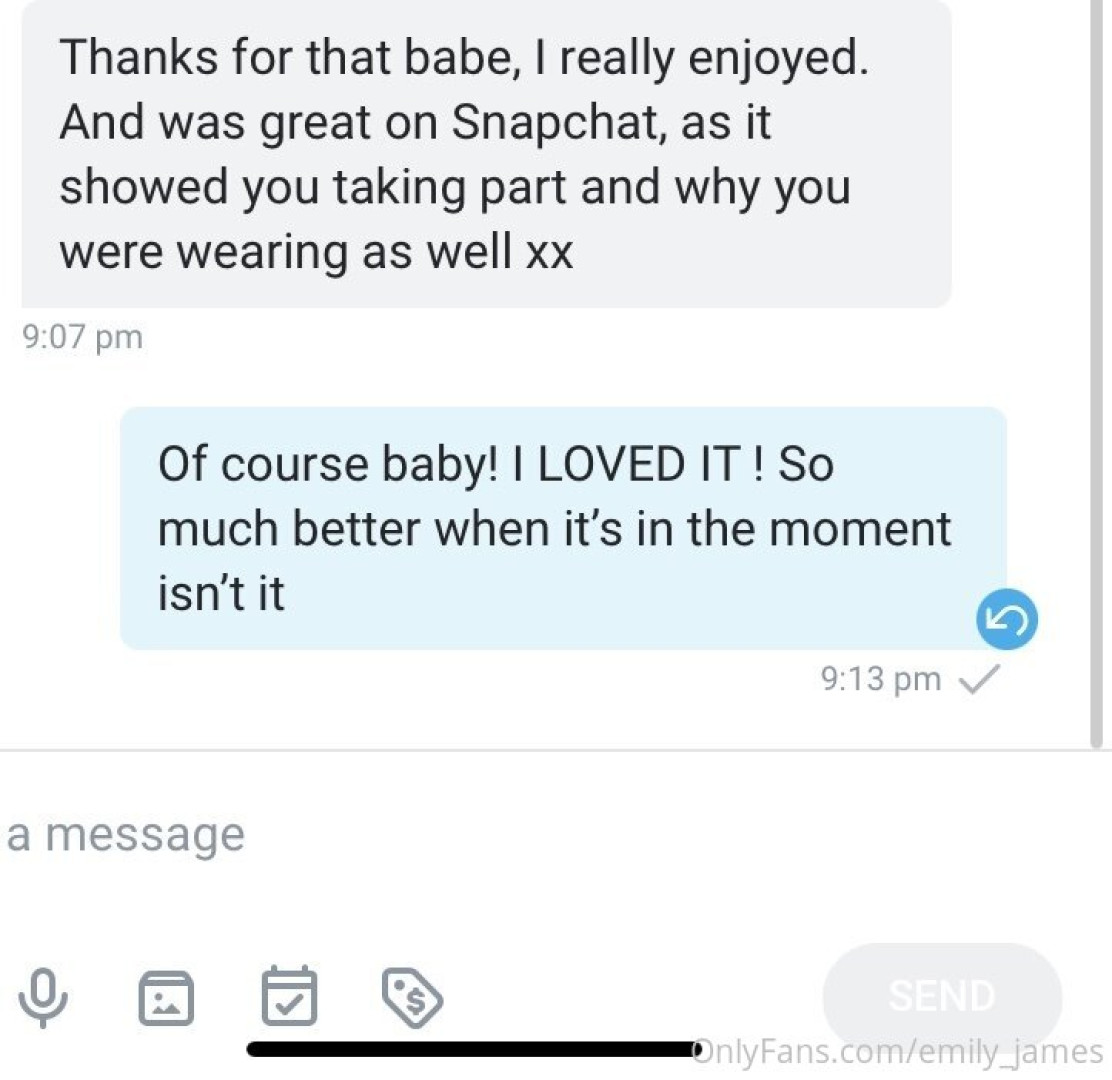Click the OnlyFans.com/emily_james watermark text

[x=898, y=1051]
